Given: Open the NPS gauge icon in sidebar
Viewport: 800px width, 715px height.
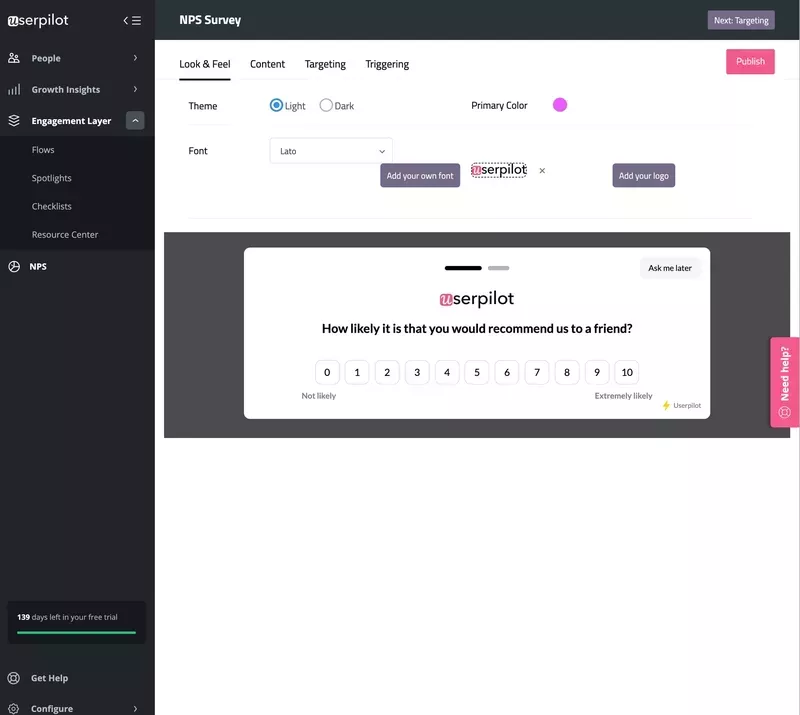Looking at the screenshot, I should (14, 267).
